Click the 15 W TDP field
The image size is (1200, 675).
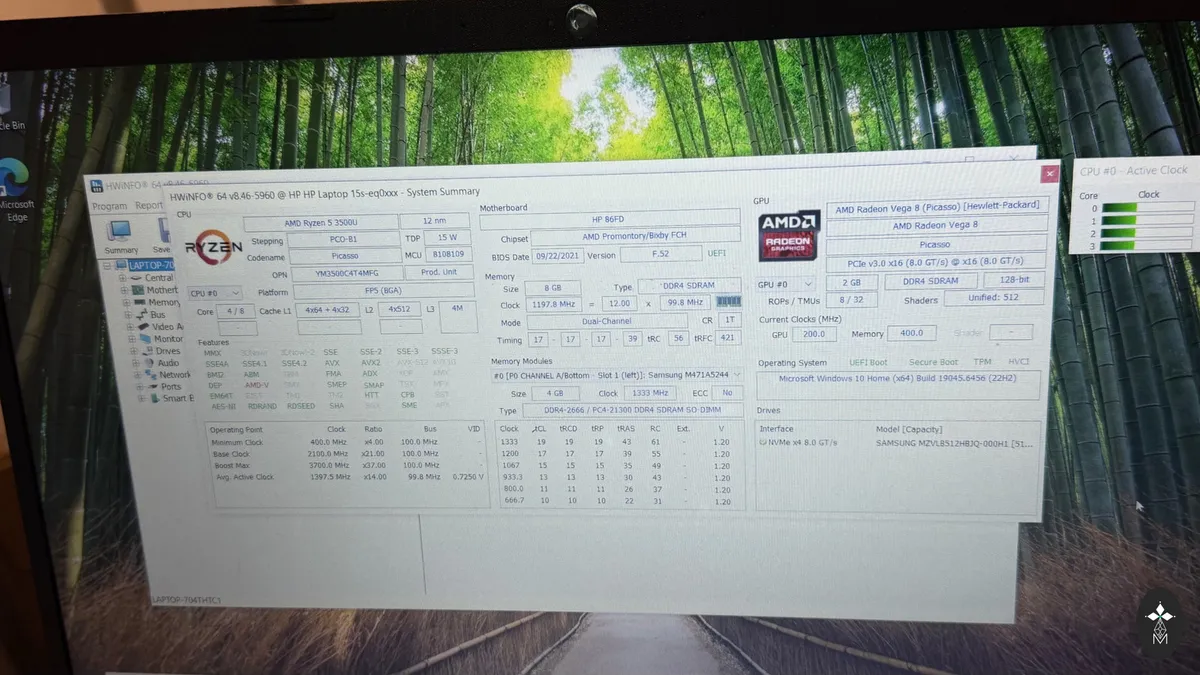pos(447,238)
